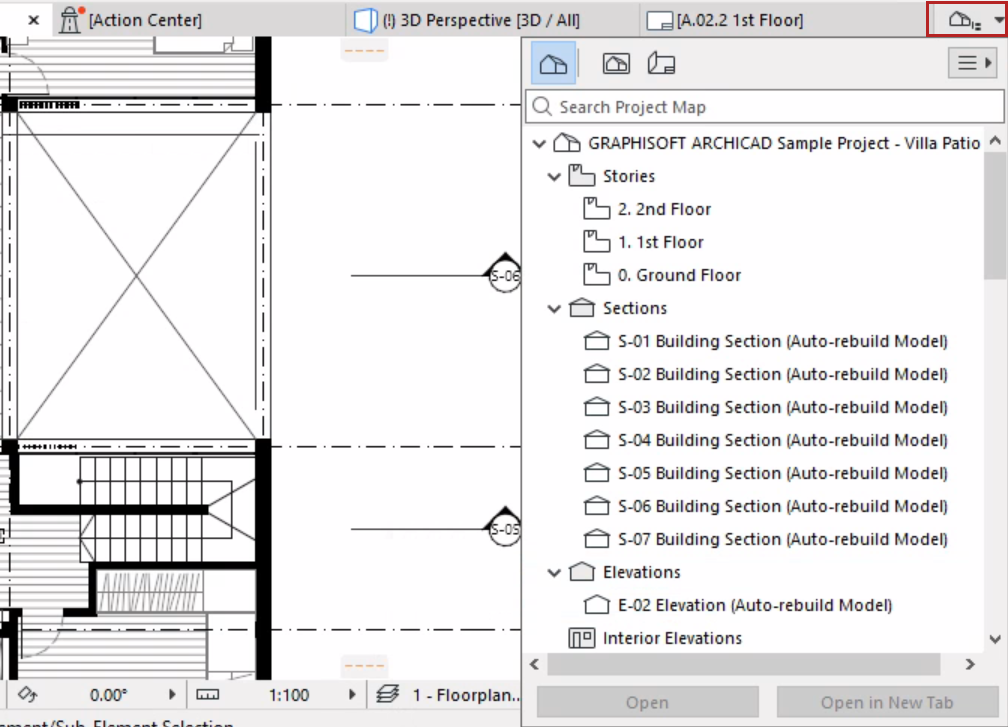Click the Open in New Tab button
Image resolution: width=1008 pixels, height=727 pixels.
887,703
